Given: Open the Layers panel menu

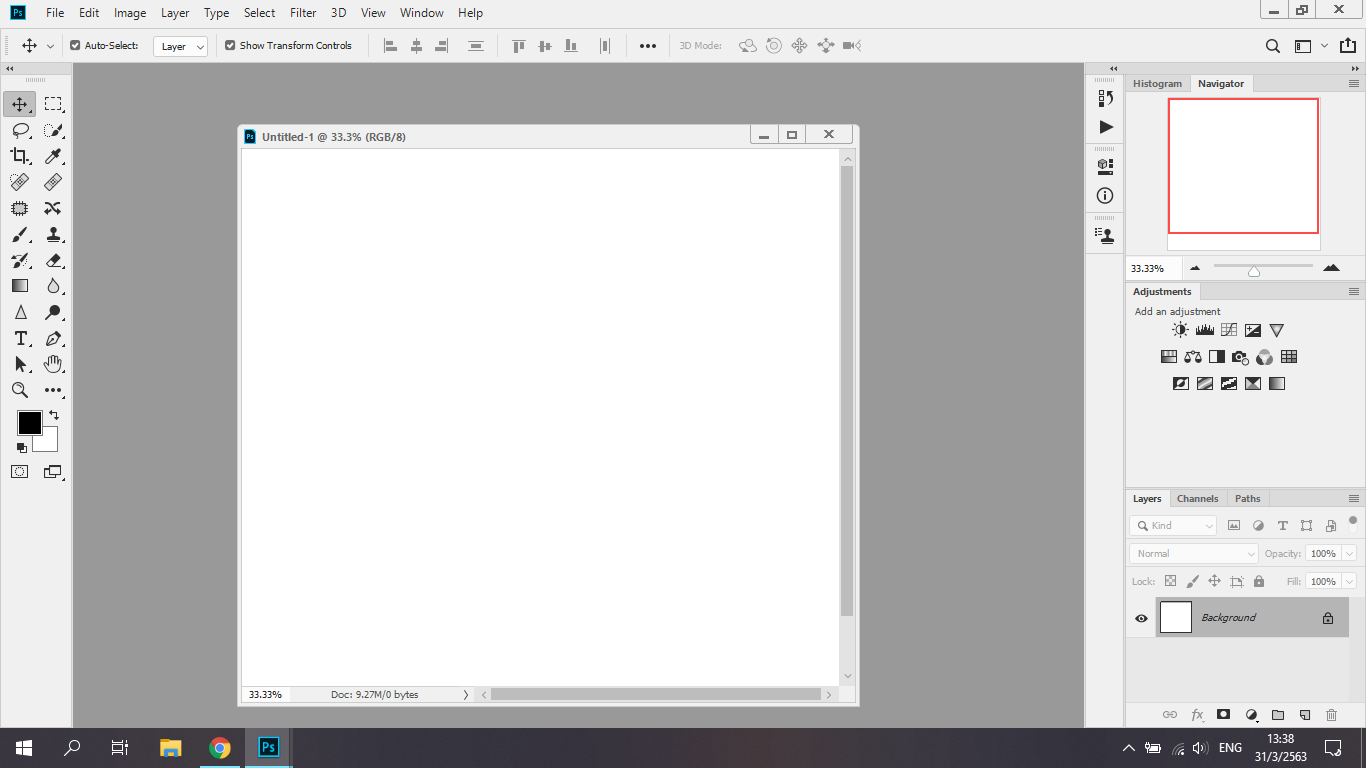Looking at the screenshot, I should pos(1354,498).
